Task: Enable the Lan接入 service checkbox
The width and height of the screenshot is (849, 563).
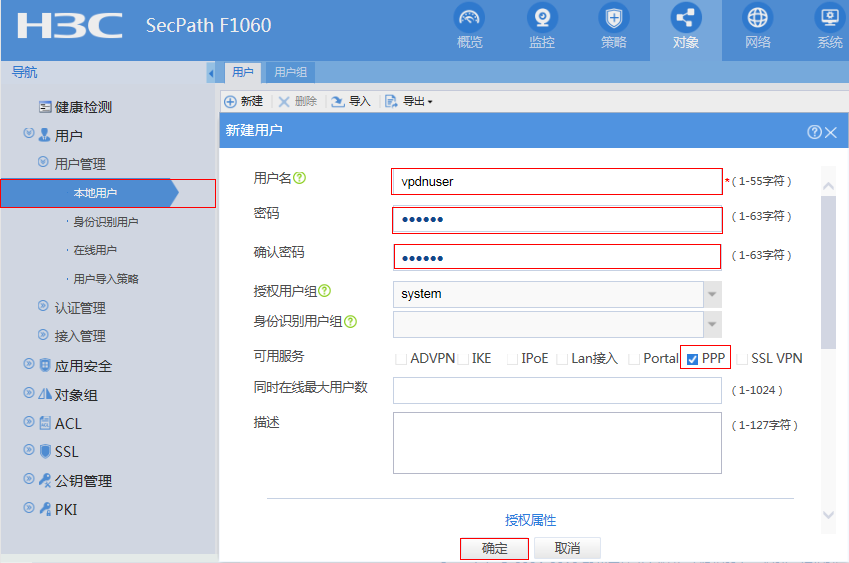Action: pyautogui.click(x=562, y=359)
